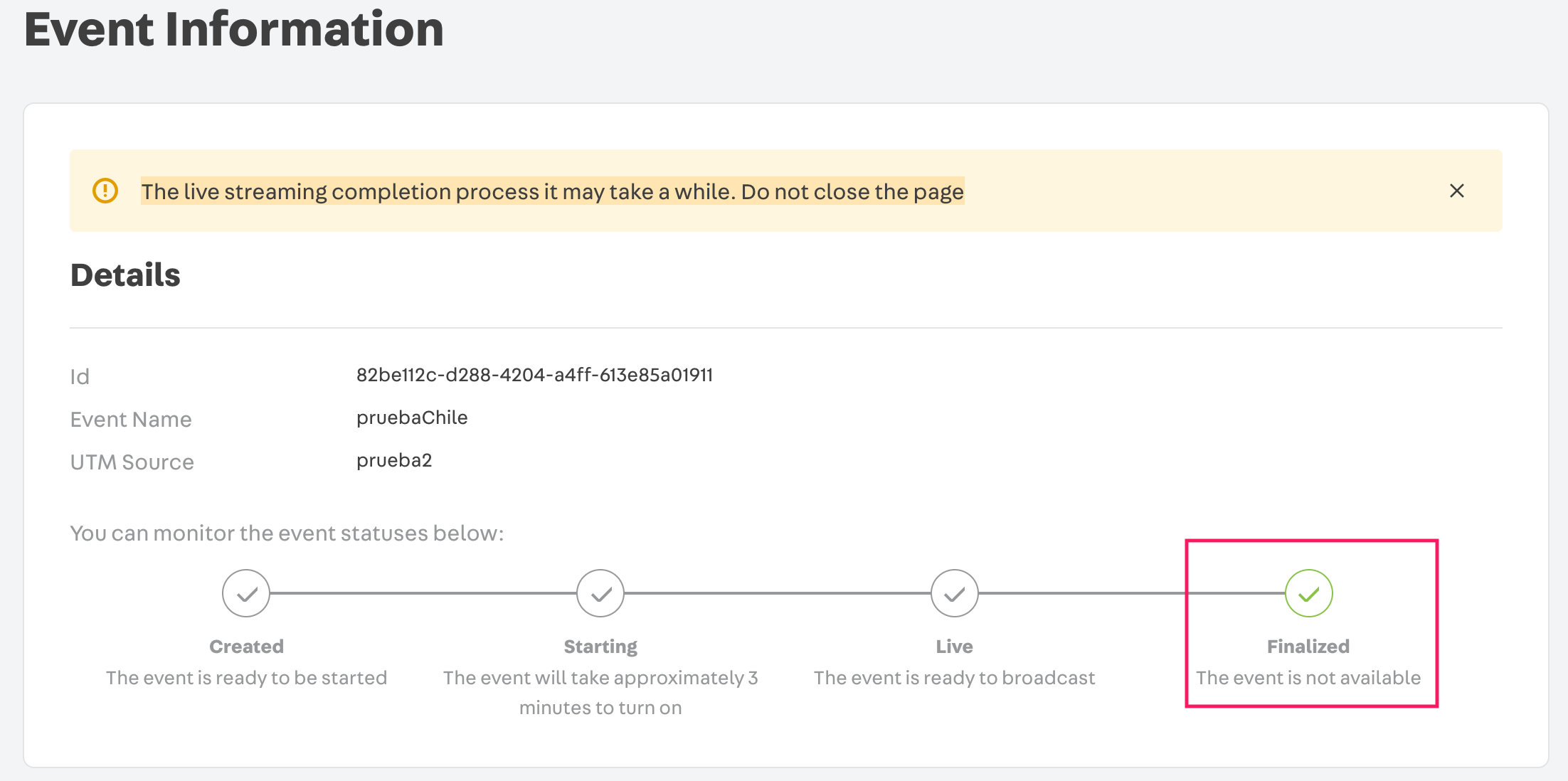Click the pruebaChile event name value
The width and height of the screenshot is (1568, 781).
coord(411,418)
